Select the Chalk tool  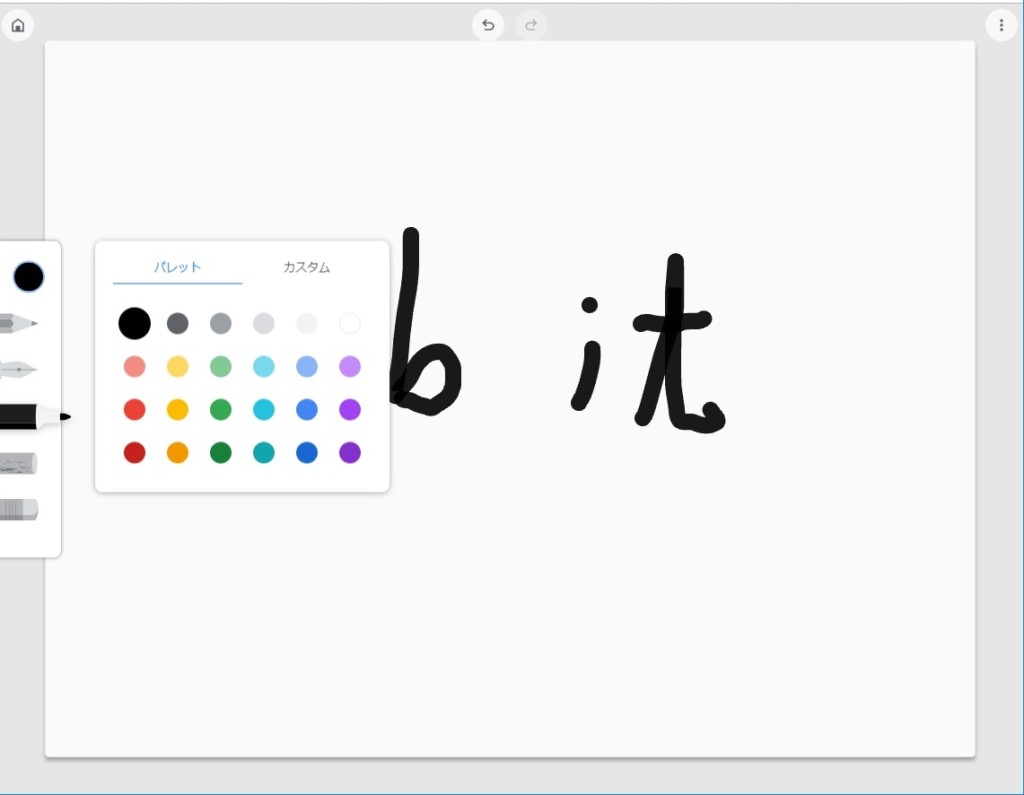[x=19, y=464]
